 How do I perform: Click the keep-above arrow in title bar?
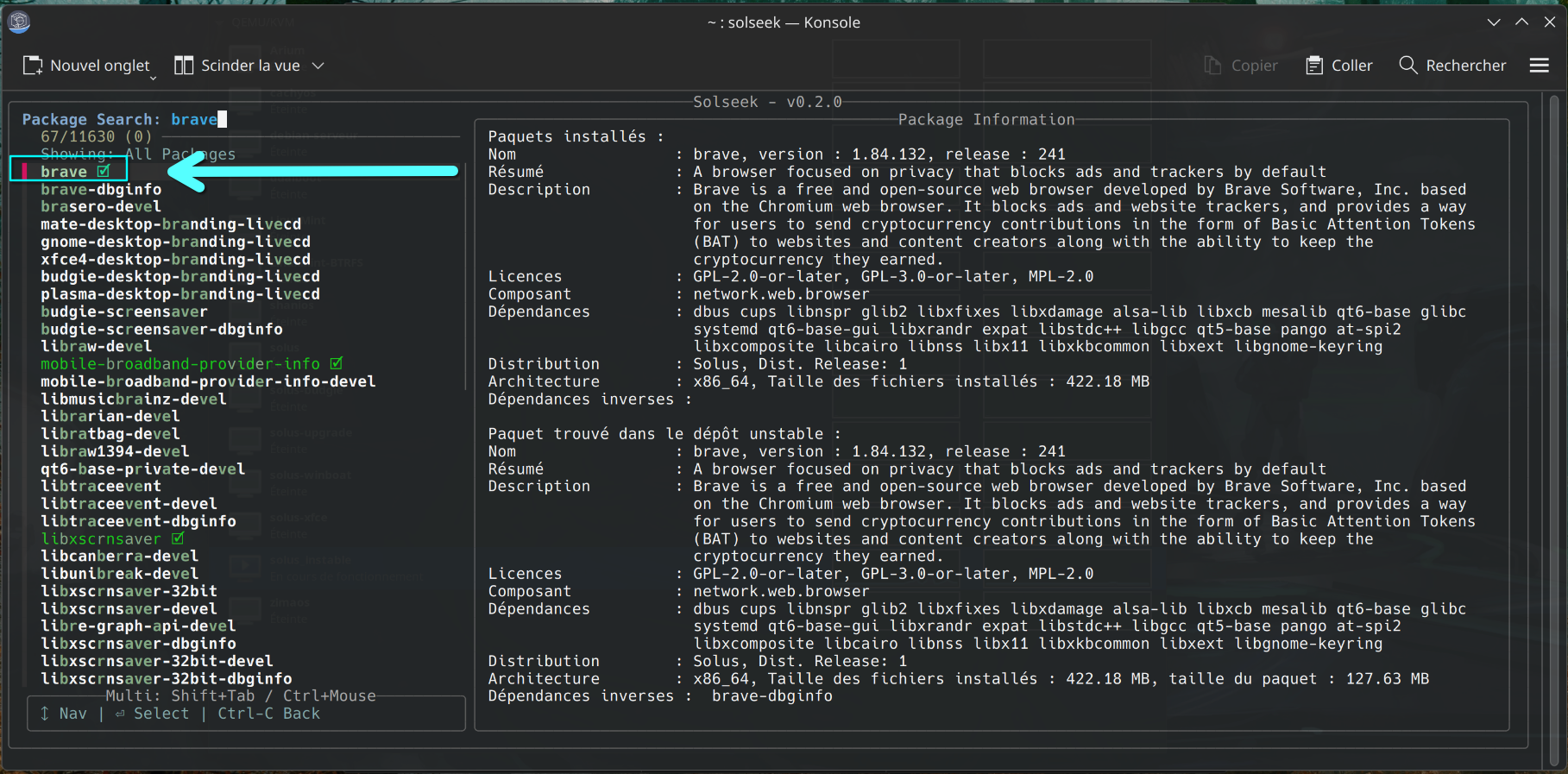pyautogui.click(x=1521, y=22)
